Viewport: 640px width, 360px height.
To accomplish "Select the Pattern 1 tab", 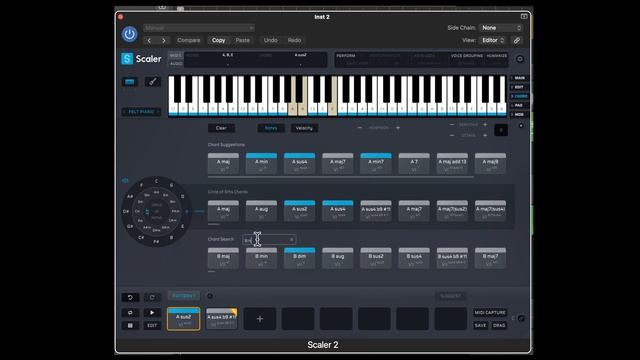I will [184, 296].
